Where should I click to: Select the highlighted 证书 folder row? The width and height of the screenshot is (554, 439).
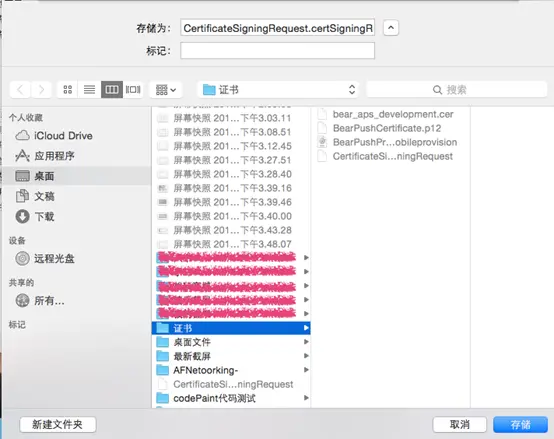pyautogui.click(x=231, y=328)
